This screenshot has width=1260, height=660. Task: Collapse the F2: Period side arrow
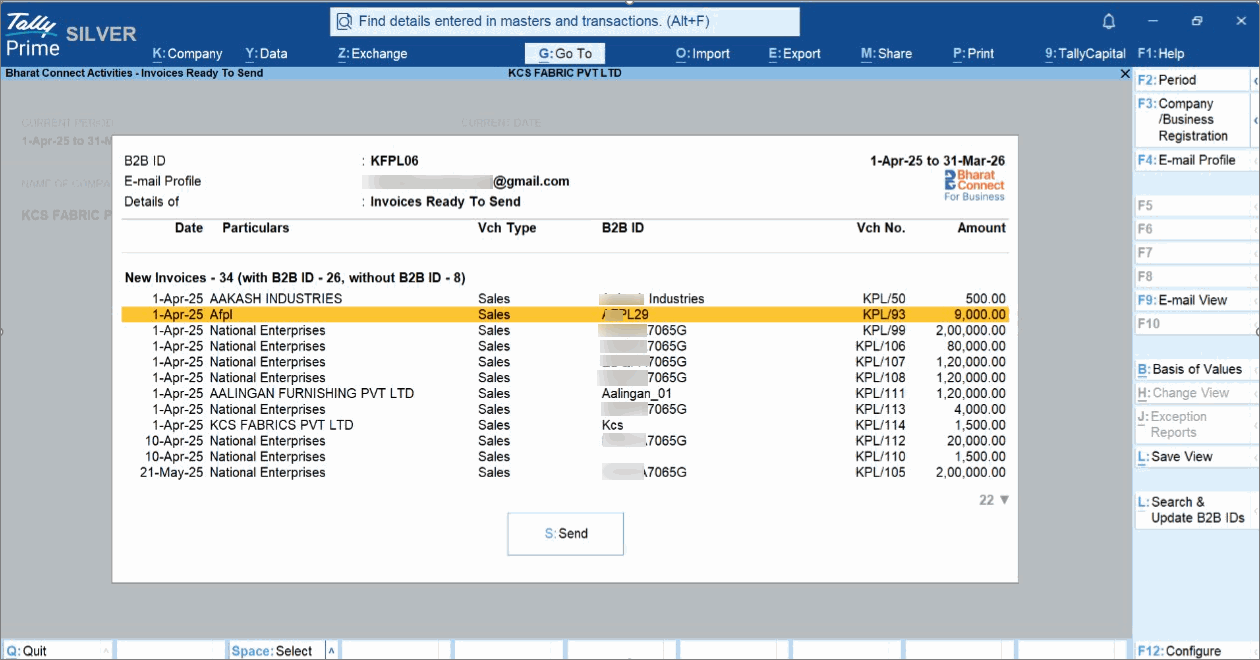click(x=1255, y=80)
